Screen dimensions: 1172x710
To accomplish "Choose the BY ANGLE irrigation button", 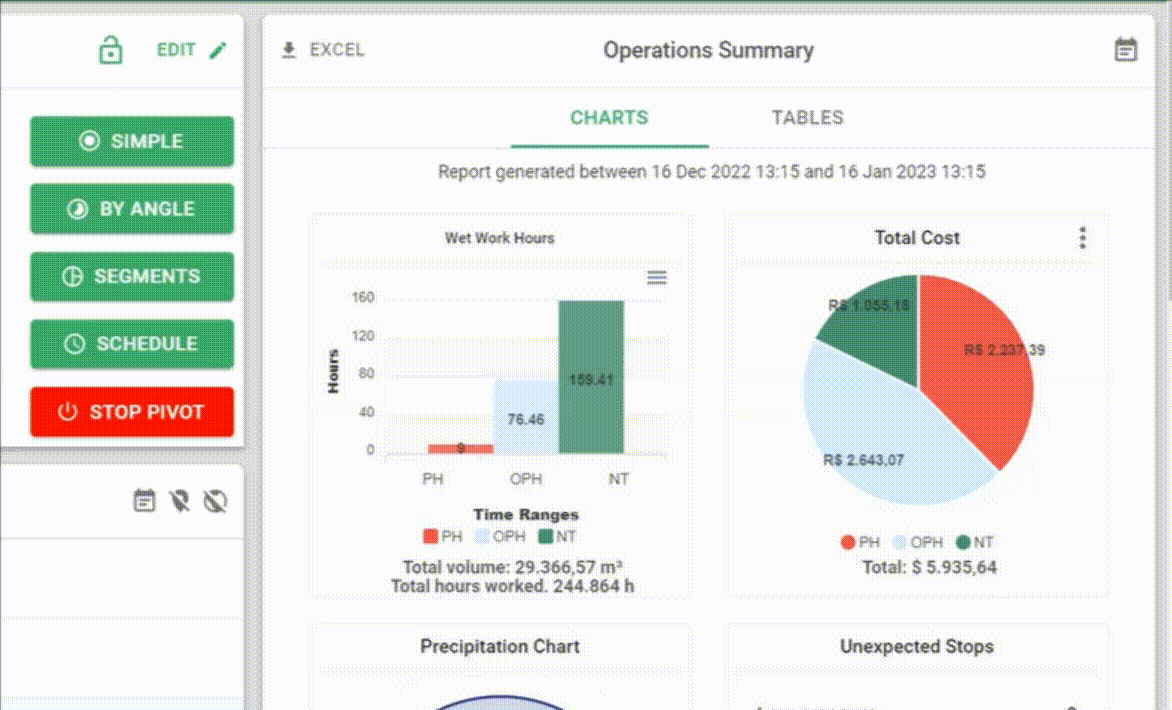I will coord(132,209).
